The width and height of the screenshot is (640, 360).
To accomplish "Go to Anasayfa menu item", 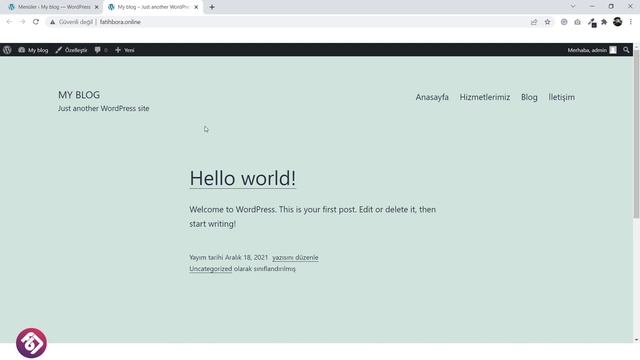I will point(432,97).
